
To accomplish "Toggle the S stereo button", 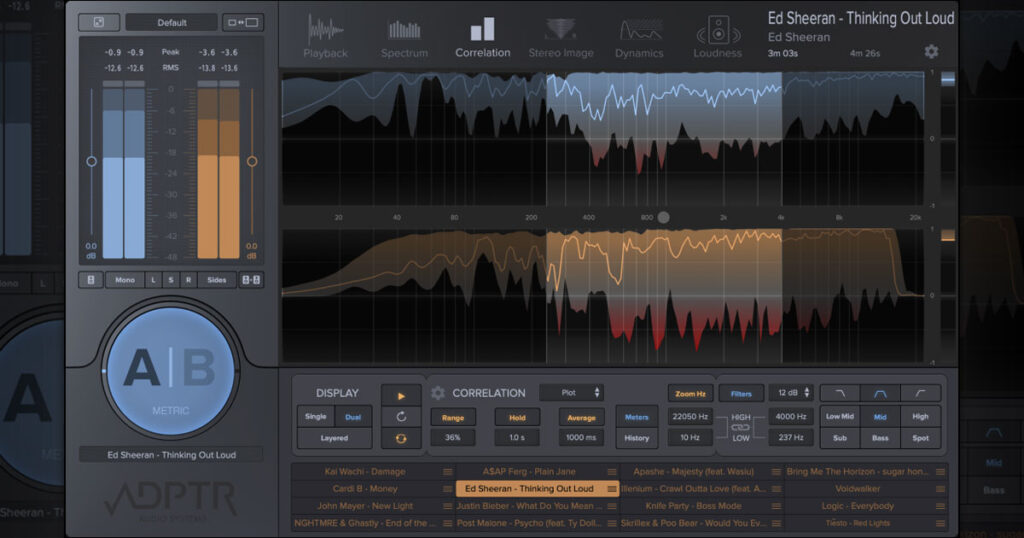I will pos(170,279).
